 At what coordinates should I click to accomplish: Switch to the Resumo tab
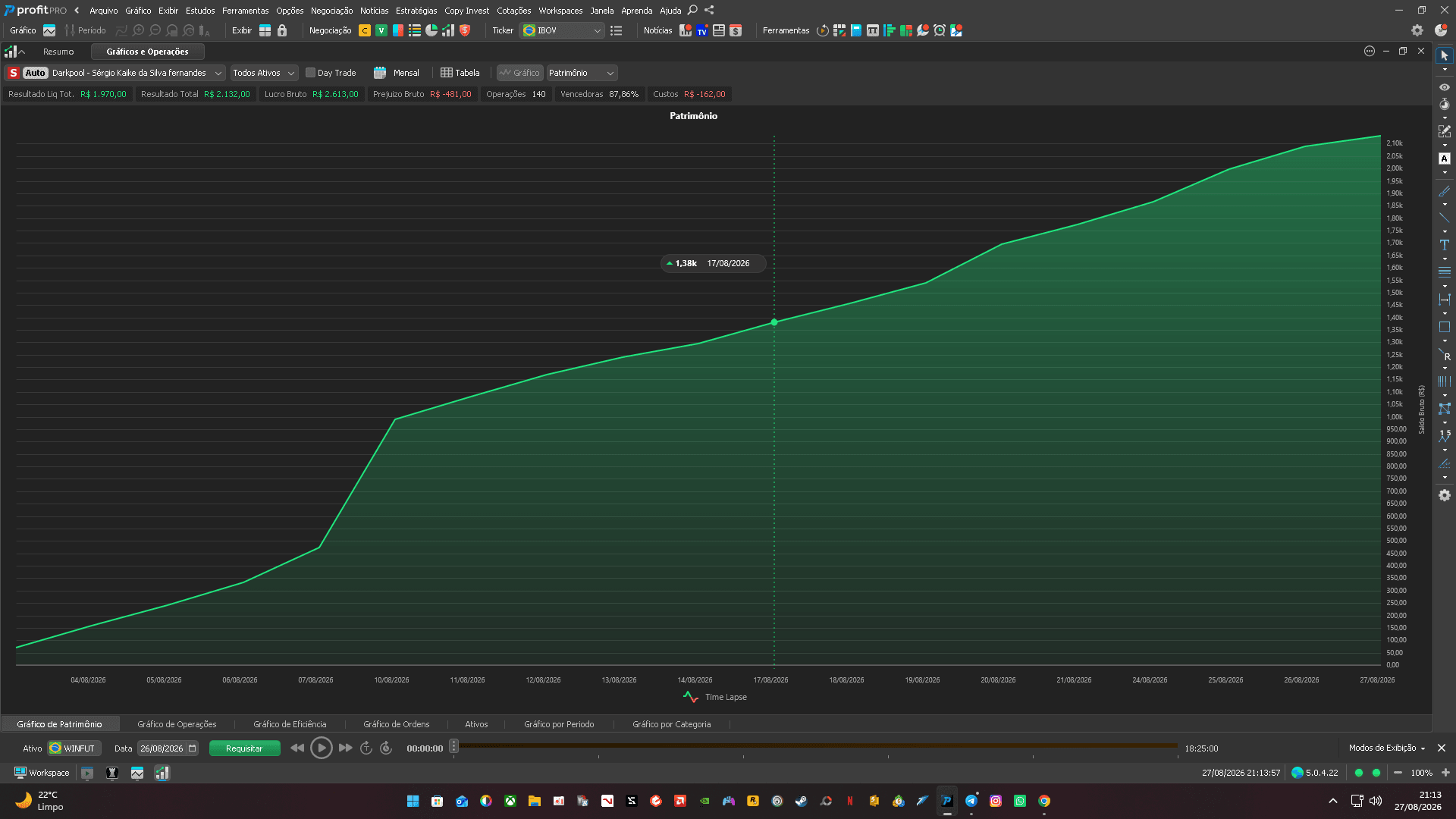click(x=58, y=52)
